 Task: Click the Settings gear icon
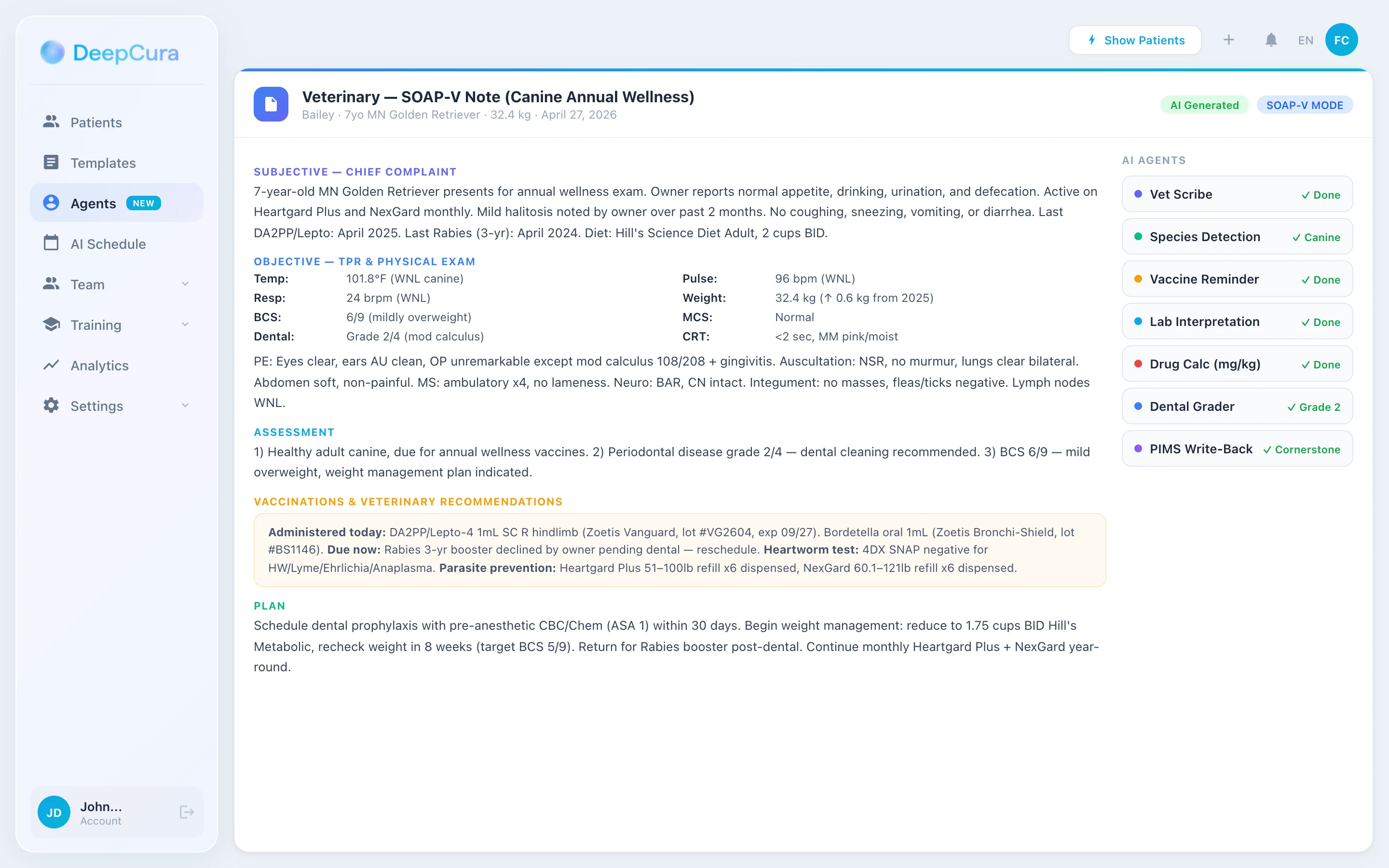51,405
